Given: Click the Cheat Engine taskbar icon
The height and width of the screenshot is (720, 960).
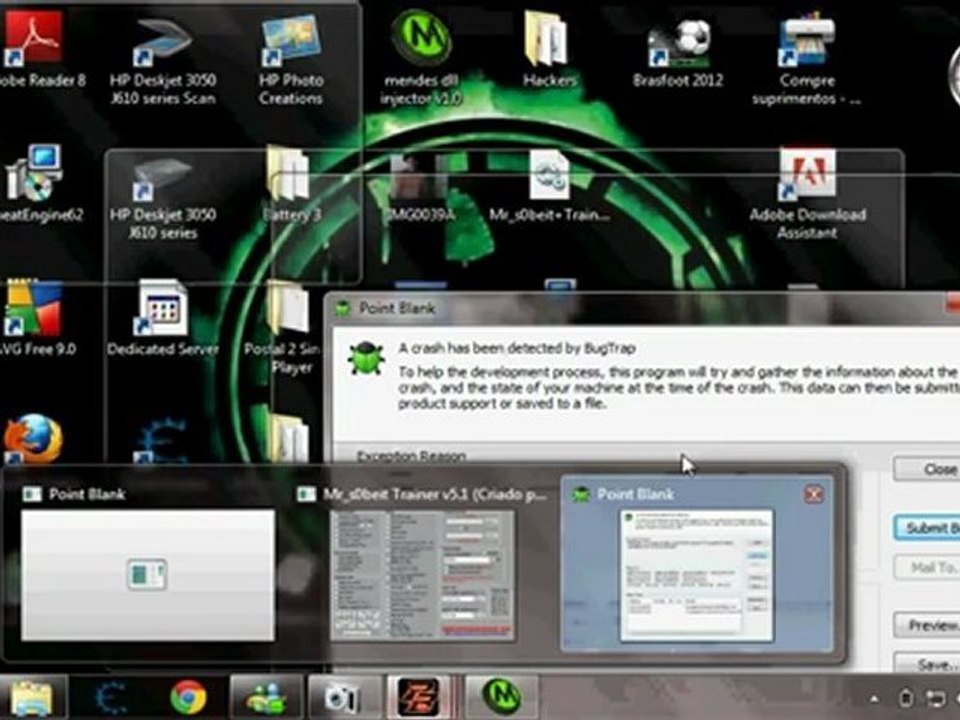Looking at the screenshot, I should click(110, 697).
